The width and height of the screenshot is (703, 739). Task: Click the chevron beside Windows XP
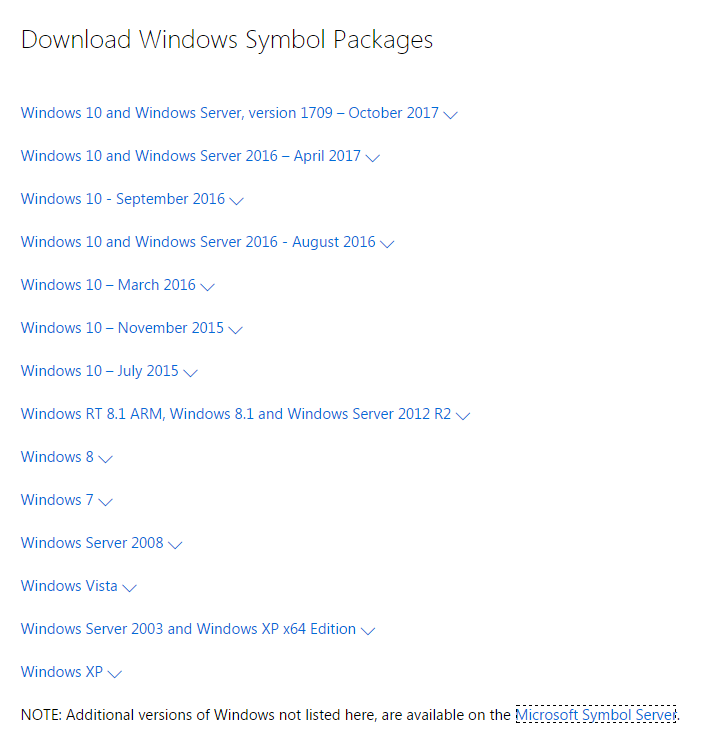[x=114, y=674]
